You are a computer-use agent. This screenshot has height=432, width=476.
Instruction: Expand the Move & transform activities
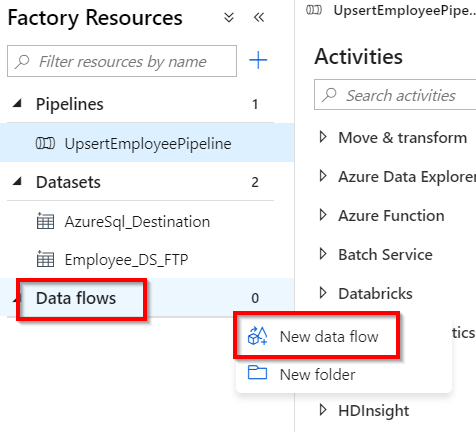tap(323, 137)
